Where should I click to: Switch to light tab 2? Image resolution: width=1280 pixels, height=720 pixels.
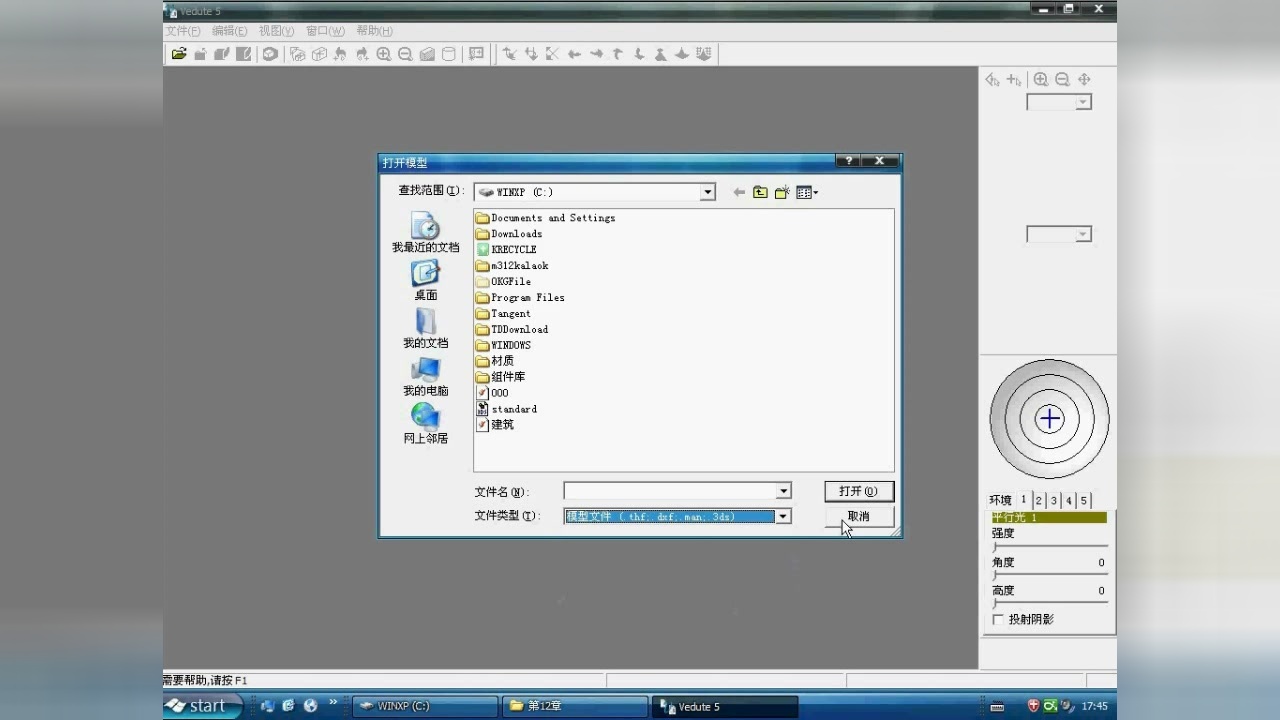coord(1039,500)
